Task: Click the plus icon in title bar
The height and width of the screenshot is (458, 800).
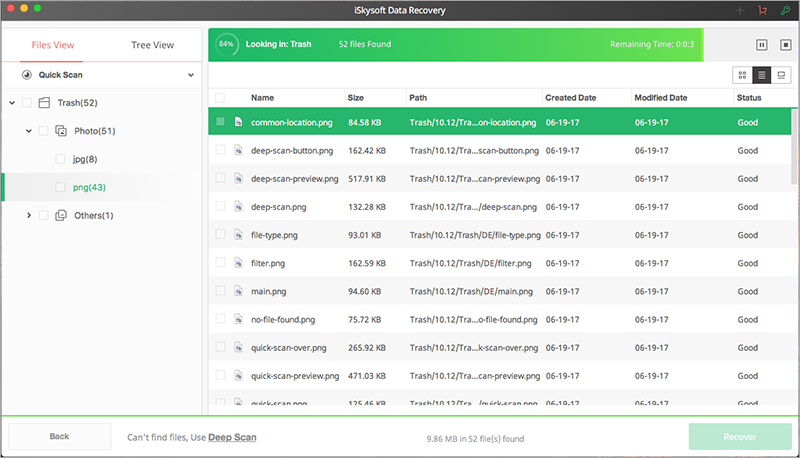Action: pyautogui.click(x=740, y=10)
